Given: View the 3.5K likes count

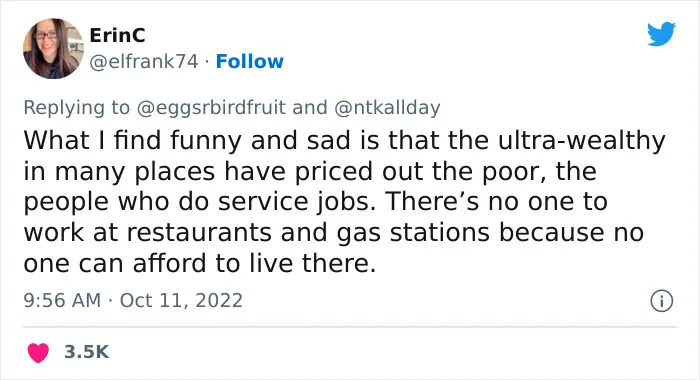Looking at the screenshot, I should [86, 352].
